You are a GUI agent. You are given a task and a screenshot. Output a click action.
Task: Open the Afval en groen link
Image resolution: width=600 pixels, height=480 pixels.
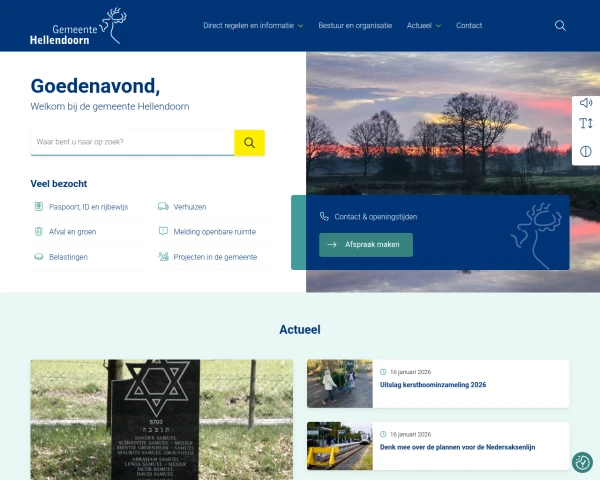point(72,232)
